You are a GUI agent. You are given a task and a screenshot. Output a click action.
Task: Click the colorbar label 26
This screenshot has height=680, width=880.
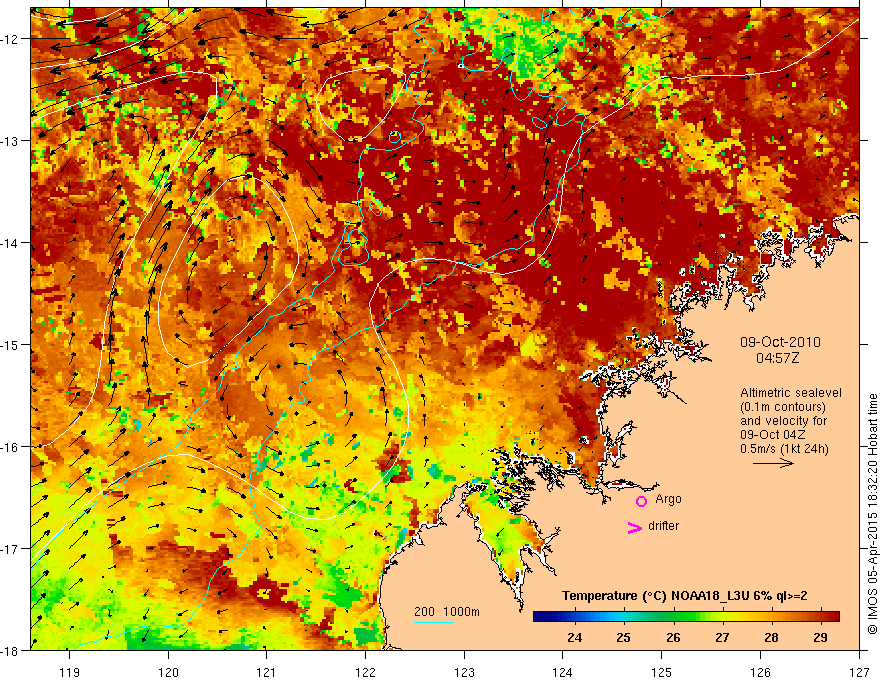tap(673, 637)
